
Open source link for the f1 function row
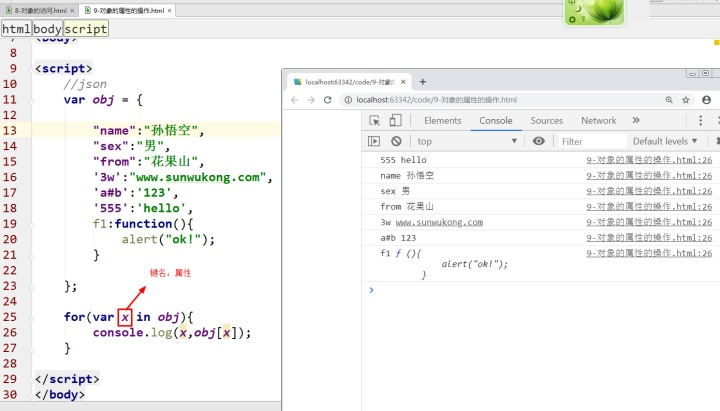click(x=649, y=253)
